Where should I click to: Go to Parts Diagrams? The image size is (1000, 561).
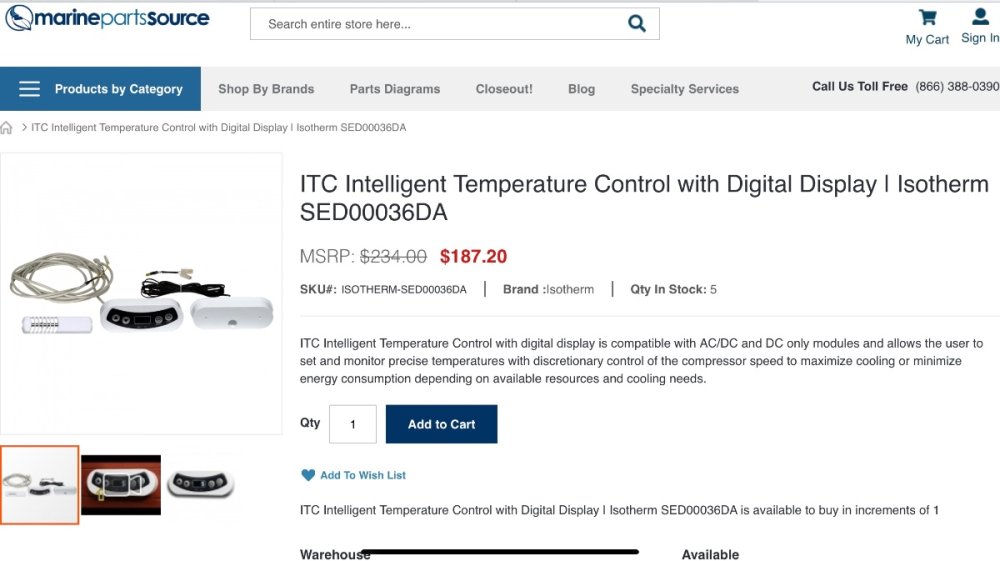(395, 89)
